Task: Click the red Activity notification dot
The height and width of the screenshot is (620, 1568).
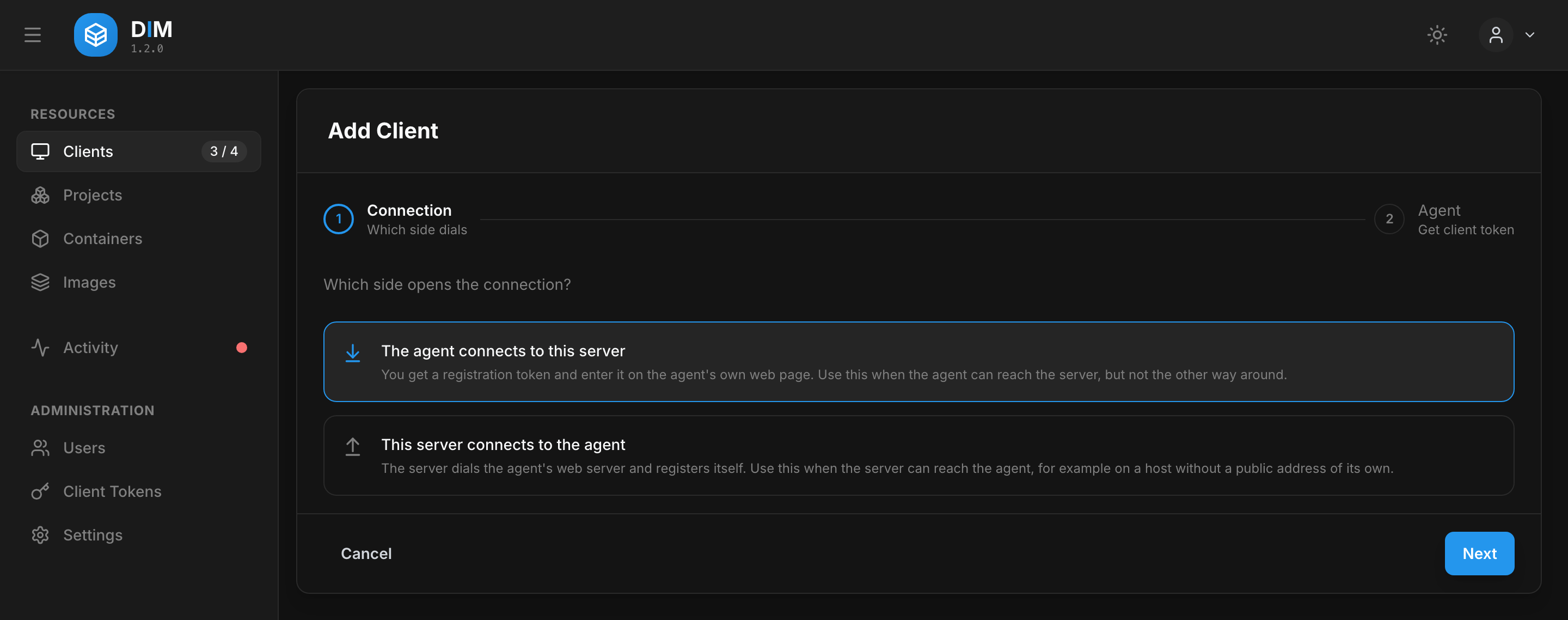Action: (x=242, y=347)
